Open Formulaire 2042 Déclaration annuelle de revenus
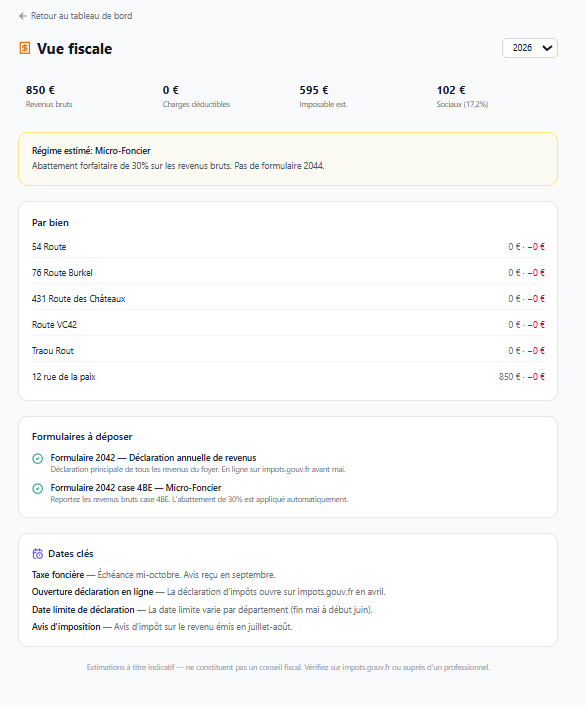 [x=153, y=458]
